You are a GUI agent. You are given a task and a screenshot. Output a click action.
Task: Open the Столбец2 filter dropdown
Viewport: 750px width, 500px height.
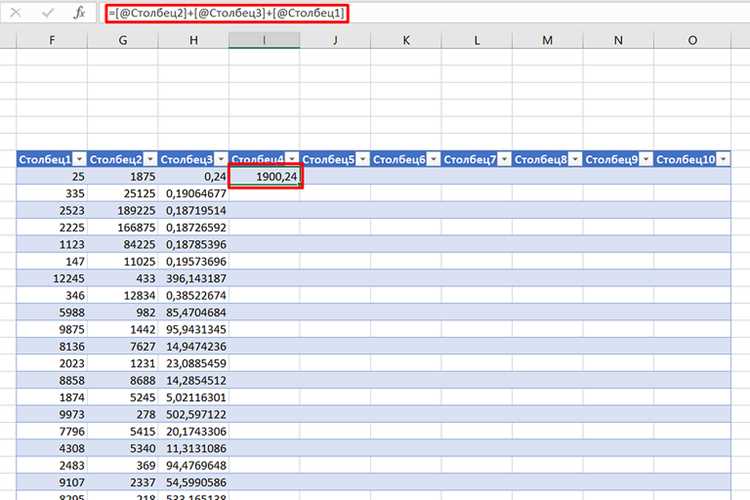150,159
